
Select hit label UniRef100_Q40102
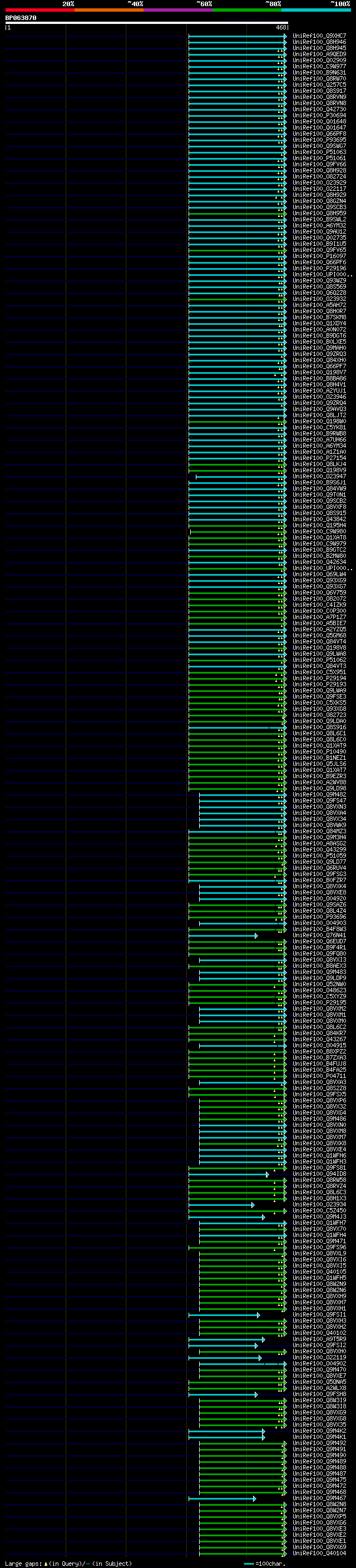[x=319, y=1333]
